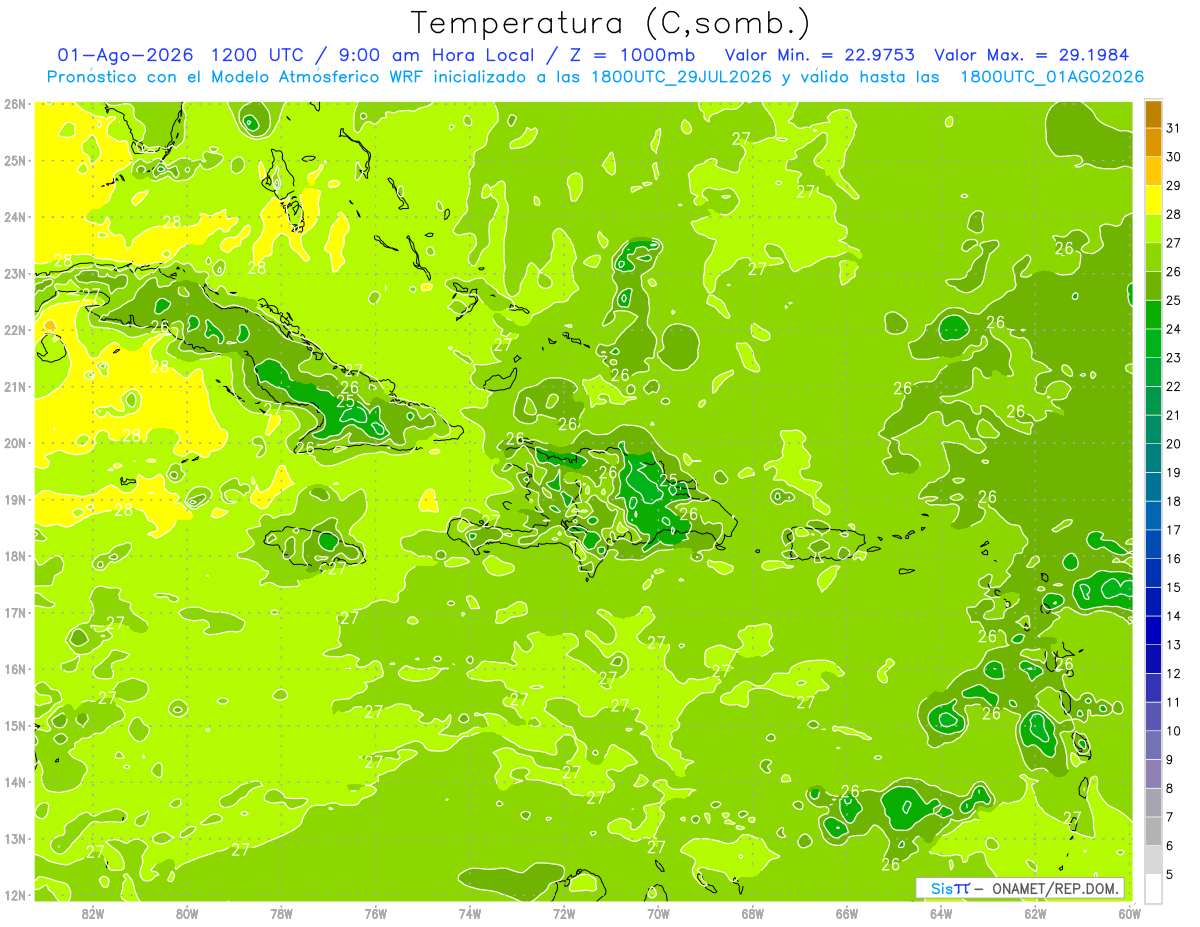1200x927 pixels.
Task: Click the '14N' latitude axis label
Action: [15, 782]
